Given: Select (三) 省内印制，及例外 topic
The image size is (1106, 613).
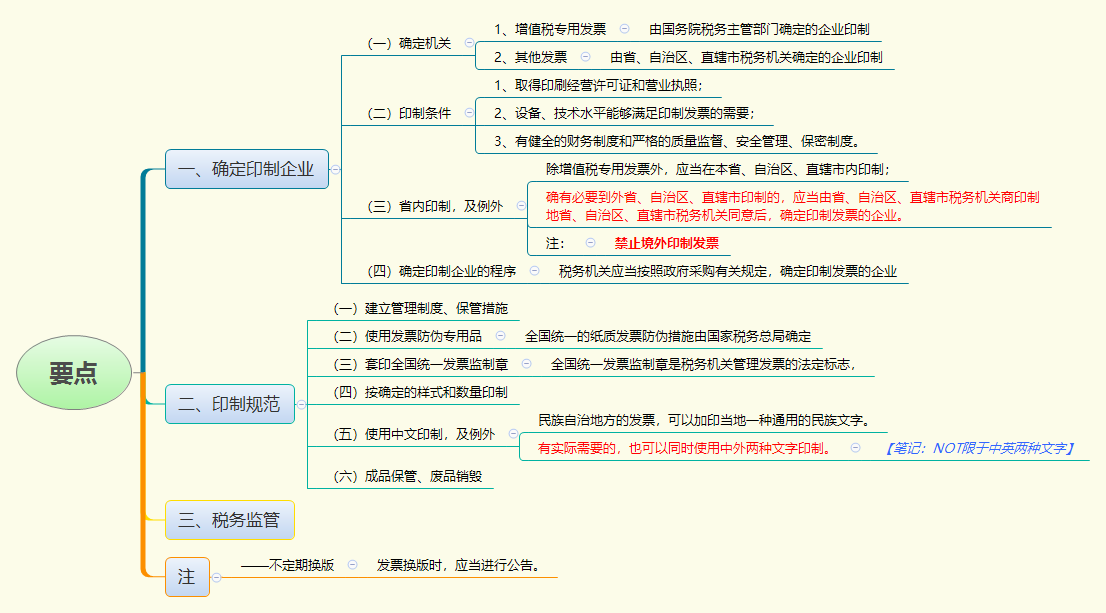Looking at the screenshot, I should coord(435,206).
